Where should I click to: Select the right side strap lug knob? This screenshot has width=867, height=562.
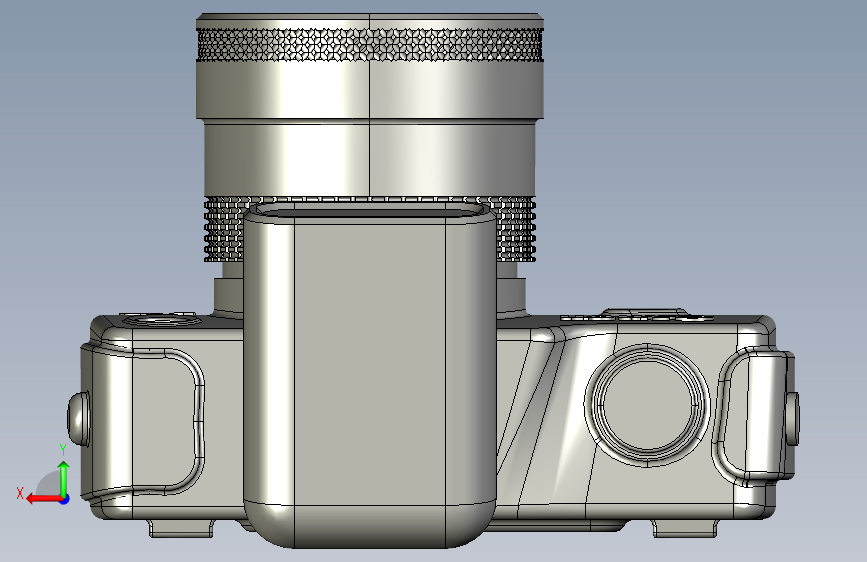pos(792,418)
